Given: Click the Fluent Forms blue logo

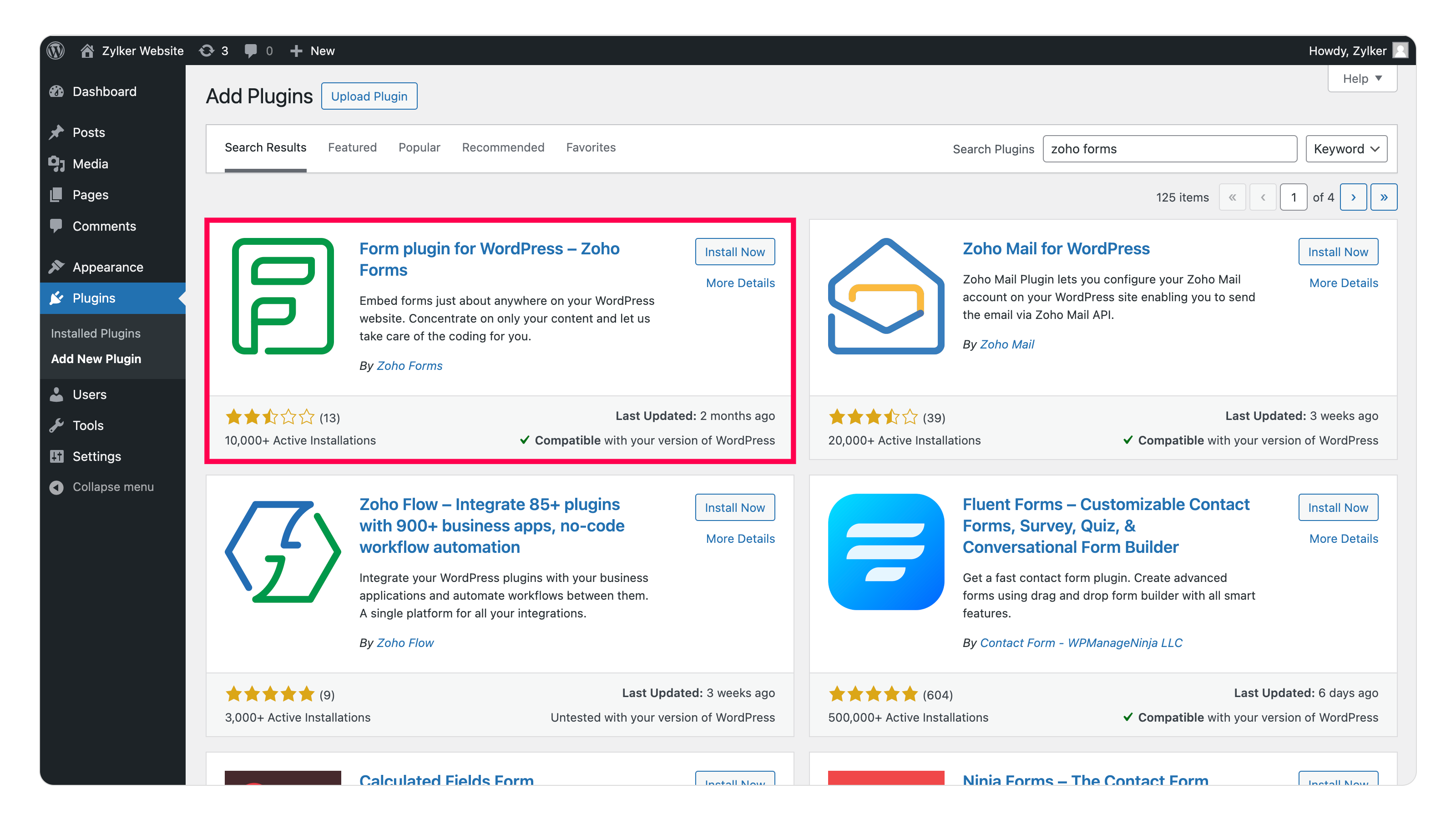Looking at the screenshot, I should [x=886, y=551].
